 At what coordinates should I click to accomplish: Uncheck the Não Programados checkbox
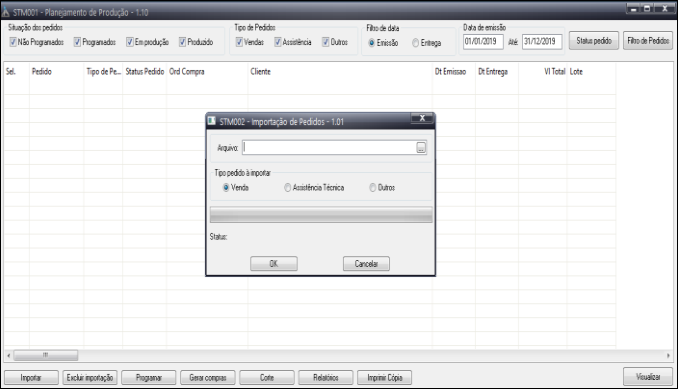(13, 42)
